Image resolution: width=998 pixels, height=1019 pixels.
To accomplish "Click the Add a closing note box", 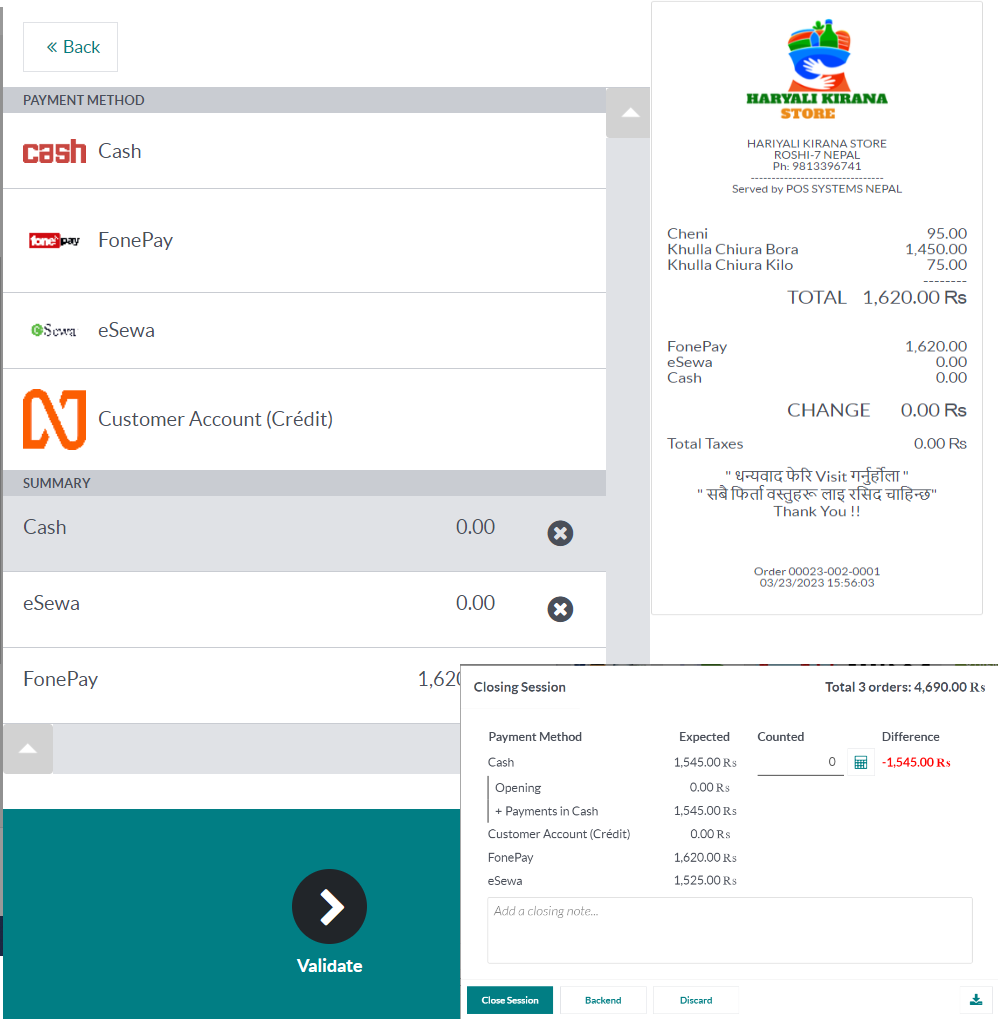I will [730, 931].
